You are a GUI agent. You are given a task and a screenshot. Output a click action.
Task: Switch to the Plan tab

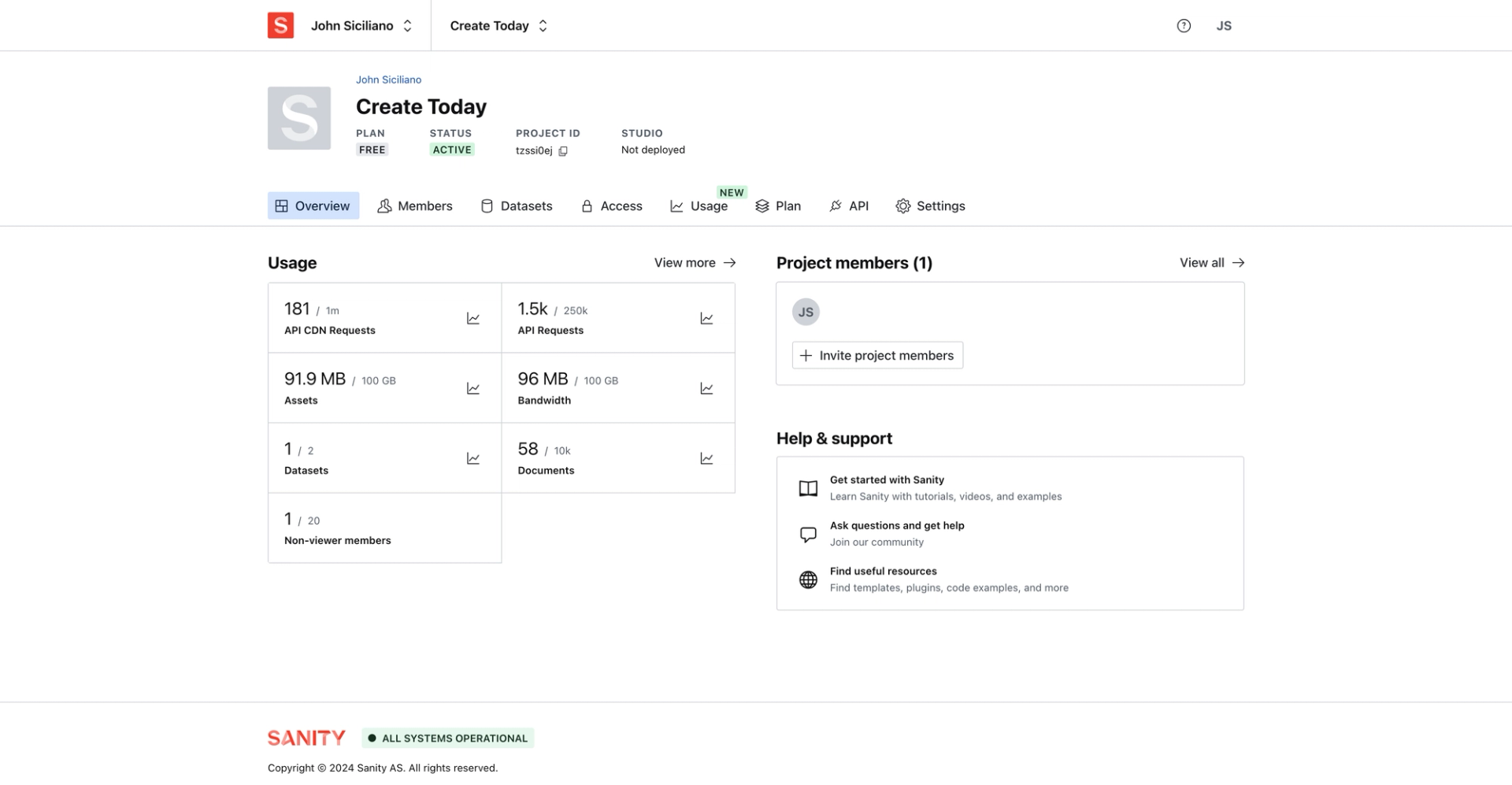[778, 206]
